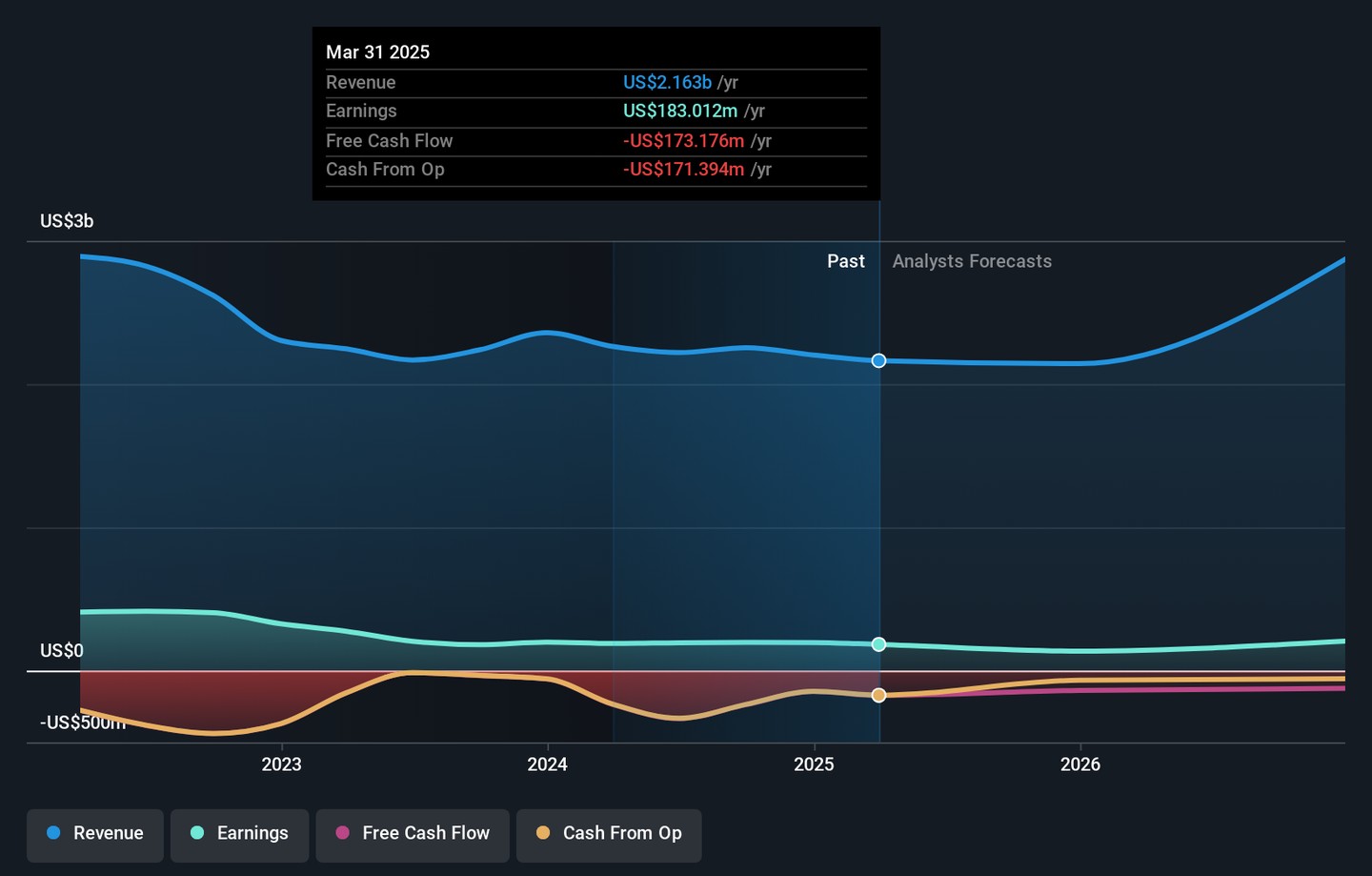Hide the Free Cash Flow legend series

(413, 834)
